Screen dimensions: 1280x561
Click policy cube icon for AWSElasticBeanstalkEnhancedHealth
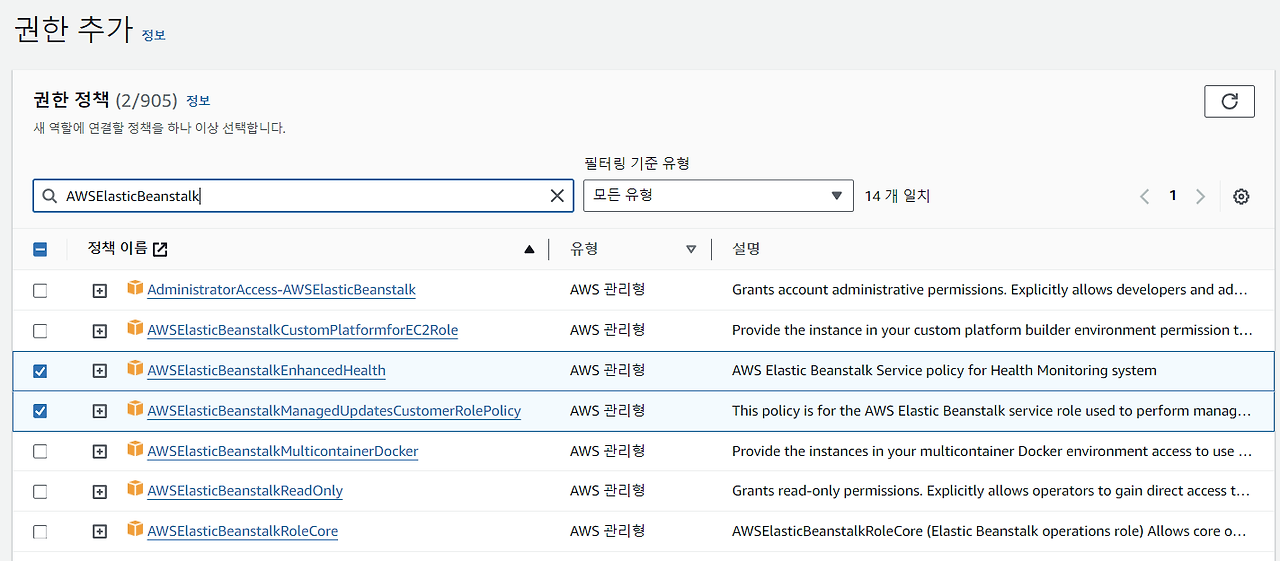[135, 369]
